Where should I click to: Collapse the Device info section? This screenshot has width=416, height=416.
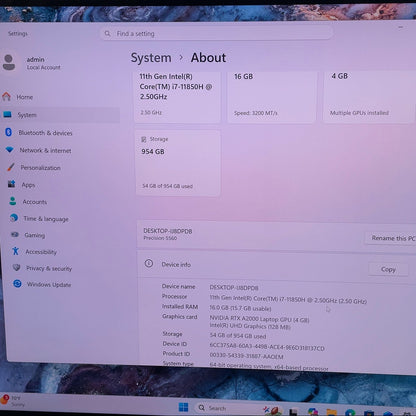(x=277, y=265)
